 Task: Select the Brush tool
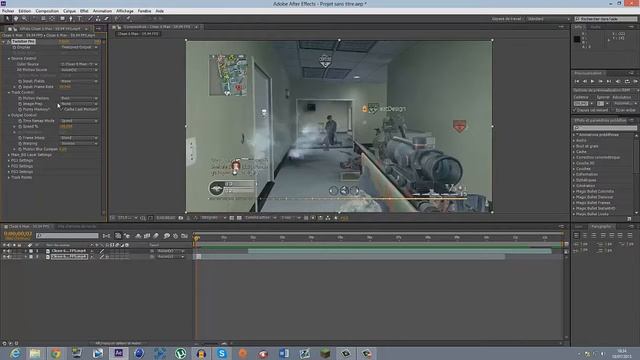pyautogui.click(x=90, y=18)
